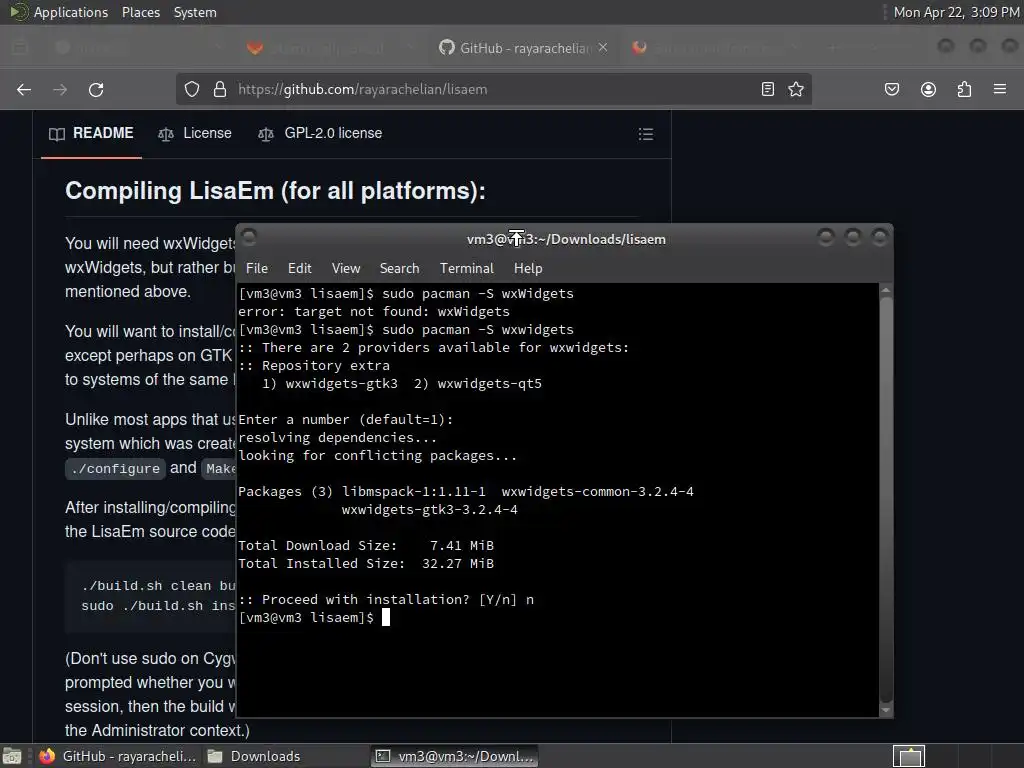
Task: Click the URL address bar field
Action: pos(493,89)
